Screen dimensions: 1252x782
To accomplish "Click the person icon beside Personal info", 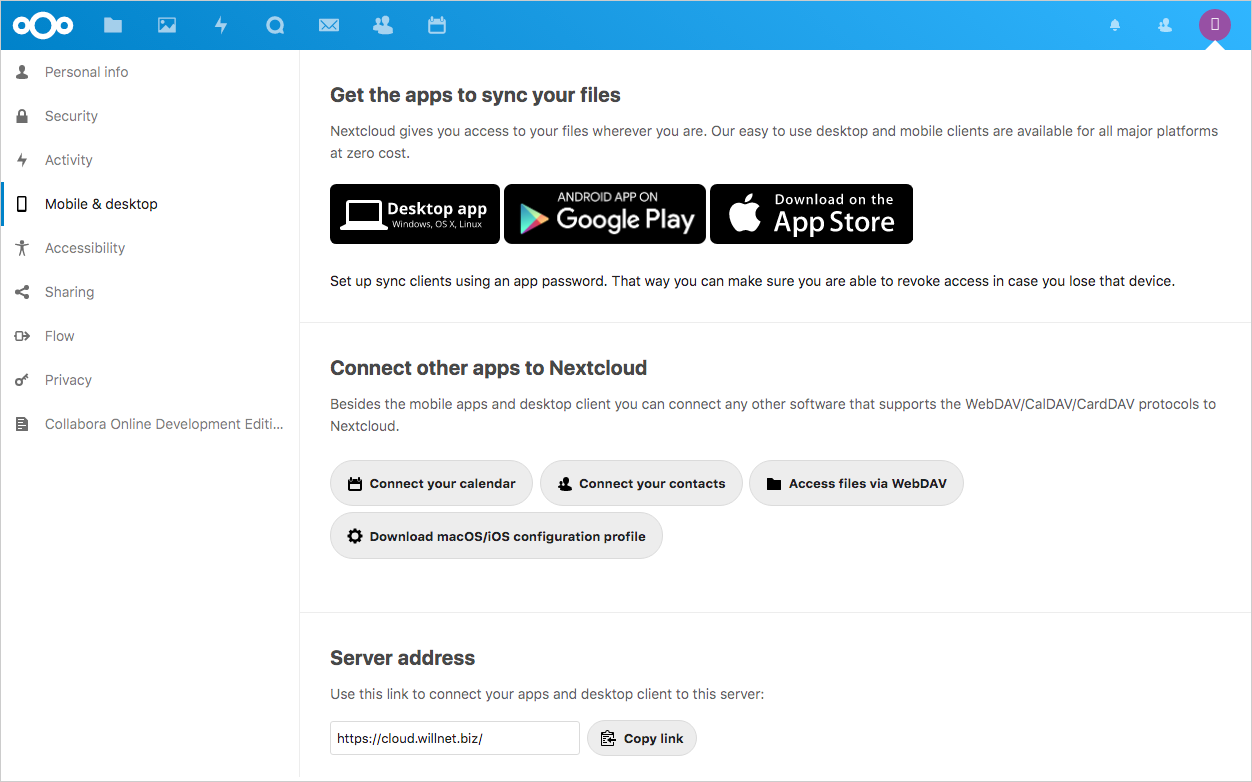I will coord(22,72).
